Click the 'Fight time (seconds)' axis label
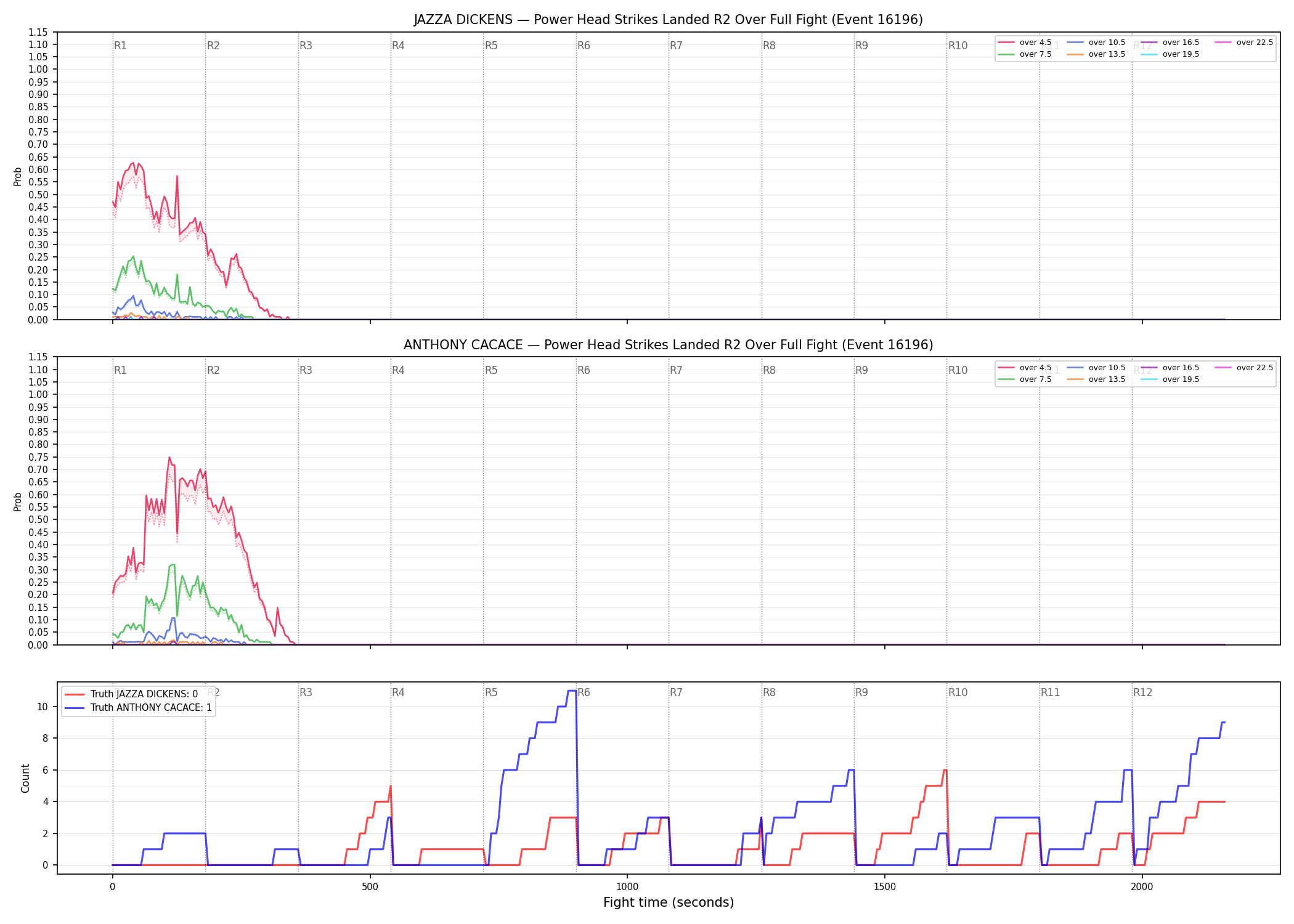The image size is (1294, 924). click(668, 903)
